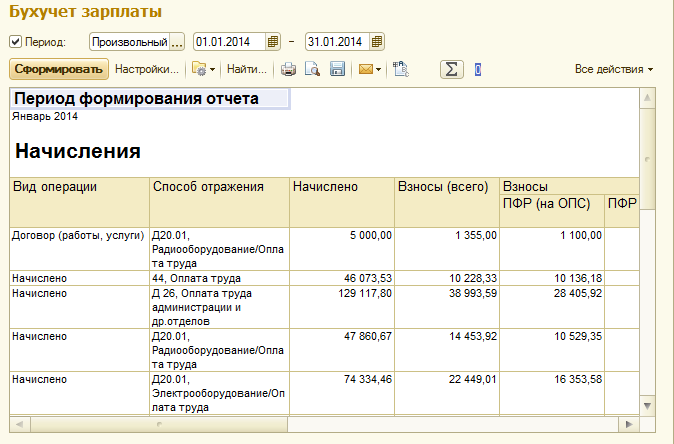Click the start date field 01.01.2014

[230, 42]
